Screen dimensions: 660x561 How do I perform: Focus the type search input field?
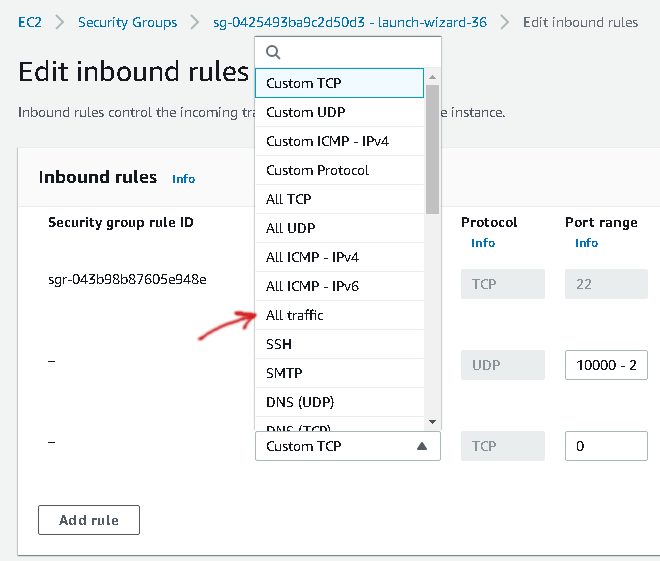348,52
